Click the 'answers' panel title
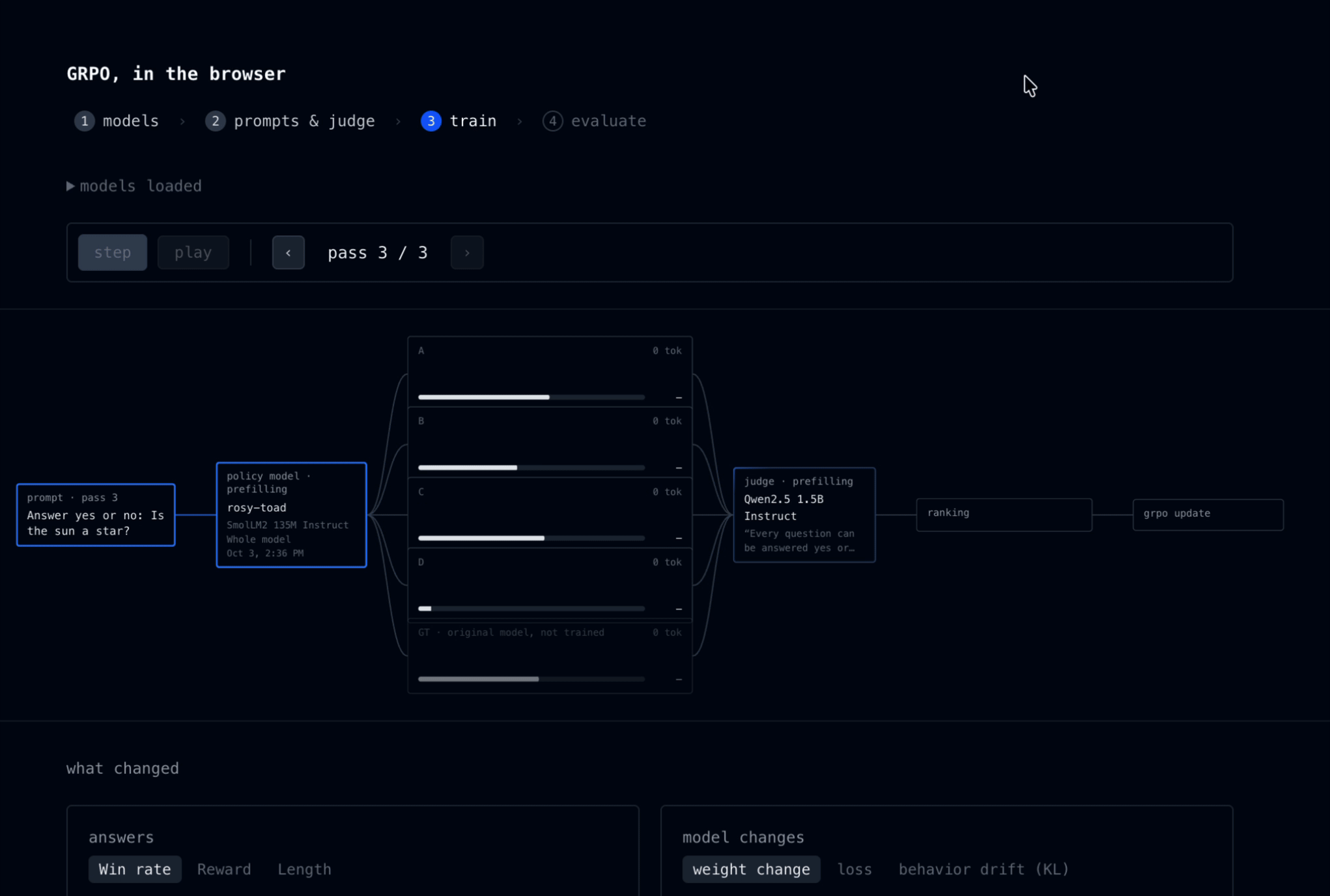1330x896 pixels. tap(121, 837)
